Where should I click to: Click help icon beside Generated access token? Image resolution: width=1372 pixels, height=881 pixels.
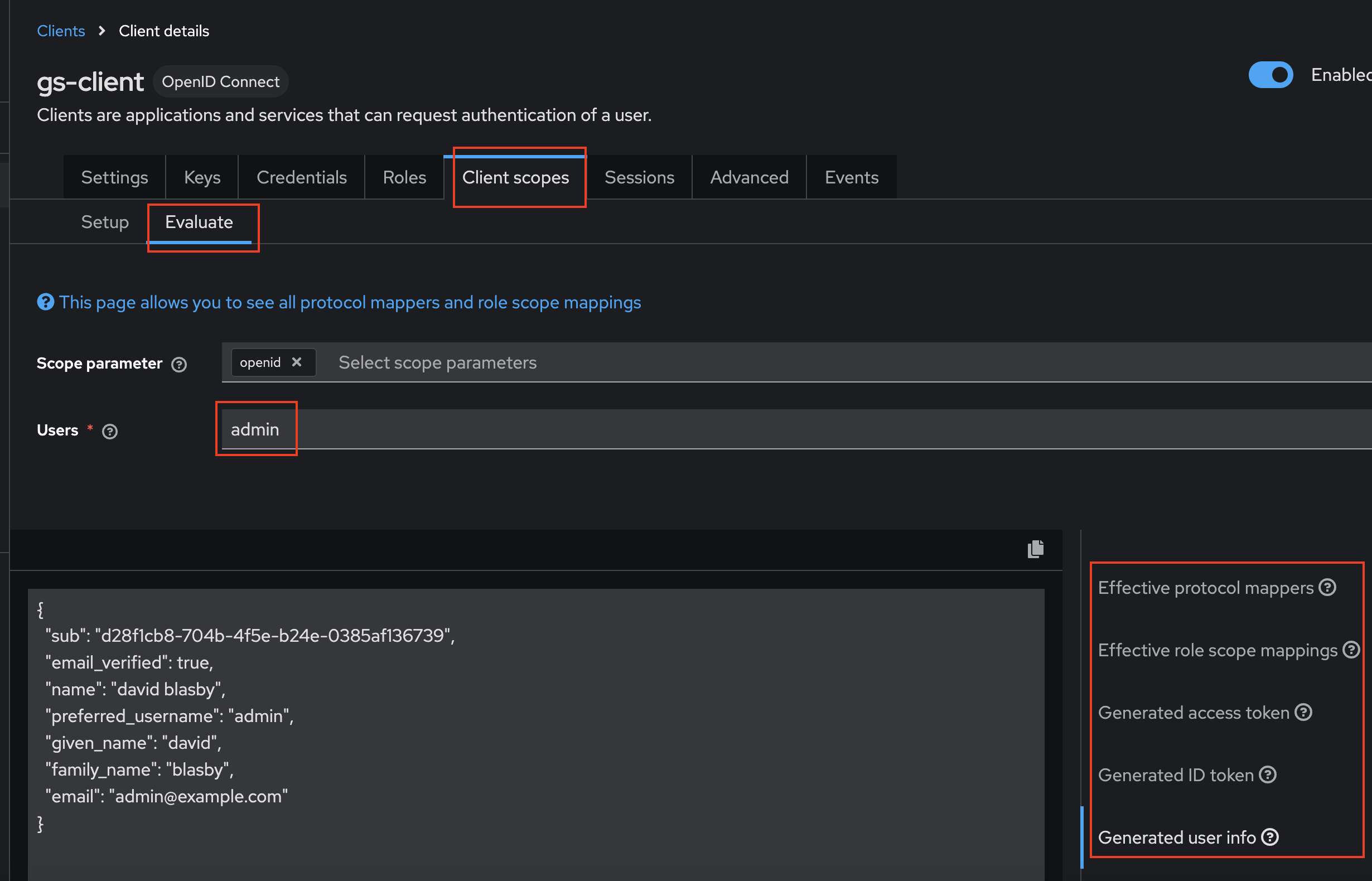[1303, 712]
